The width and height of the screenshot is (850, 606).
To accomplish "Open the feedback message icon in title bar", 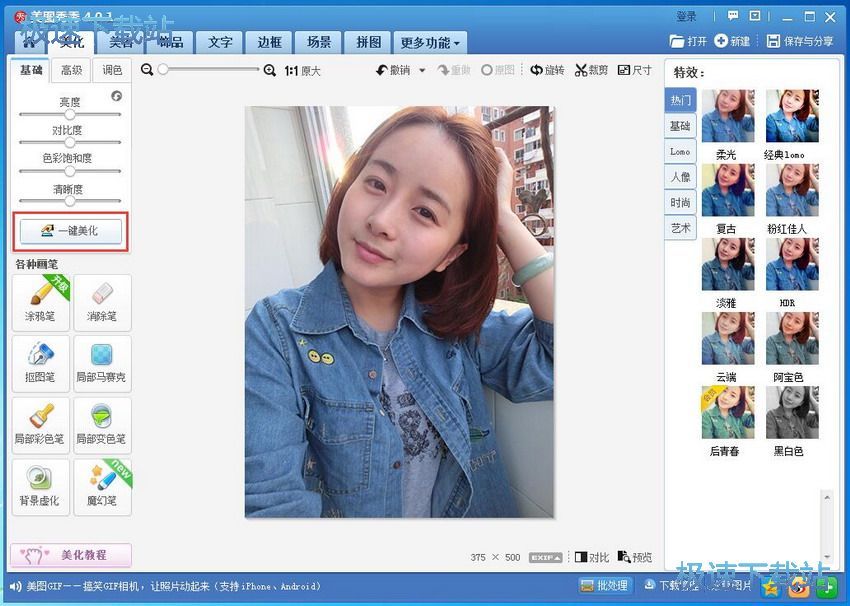I will point(733,16).
